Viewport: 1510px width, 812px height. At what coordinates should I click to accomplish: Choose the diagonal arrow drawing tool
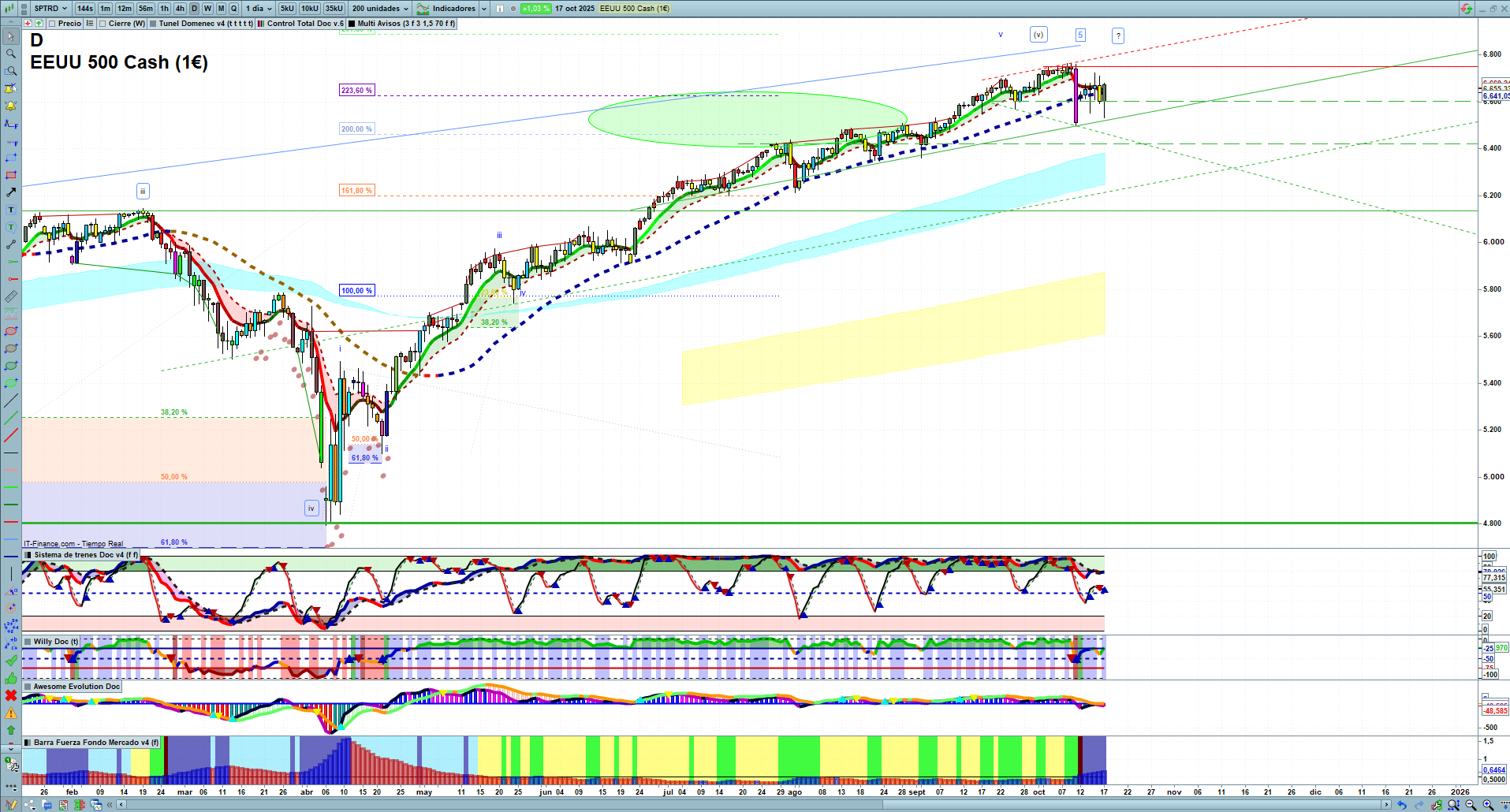11,192
